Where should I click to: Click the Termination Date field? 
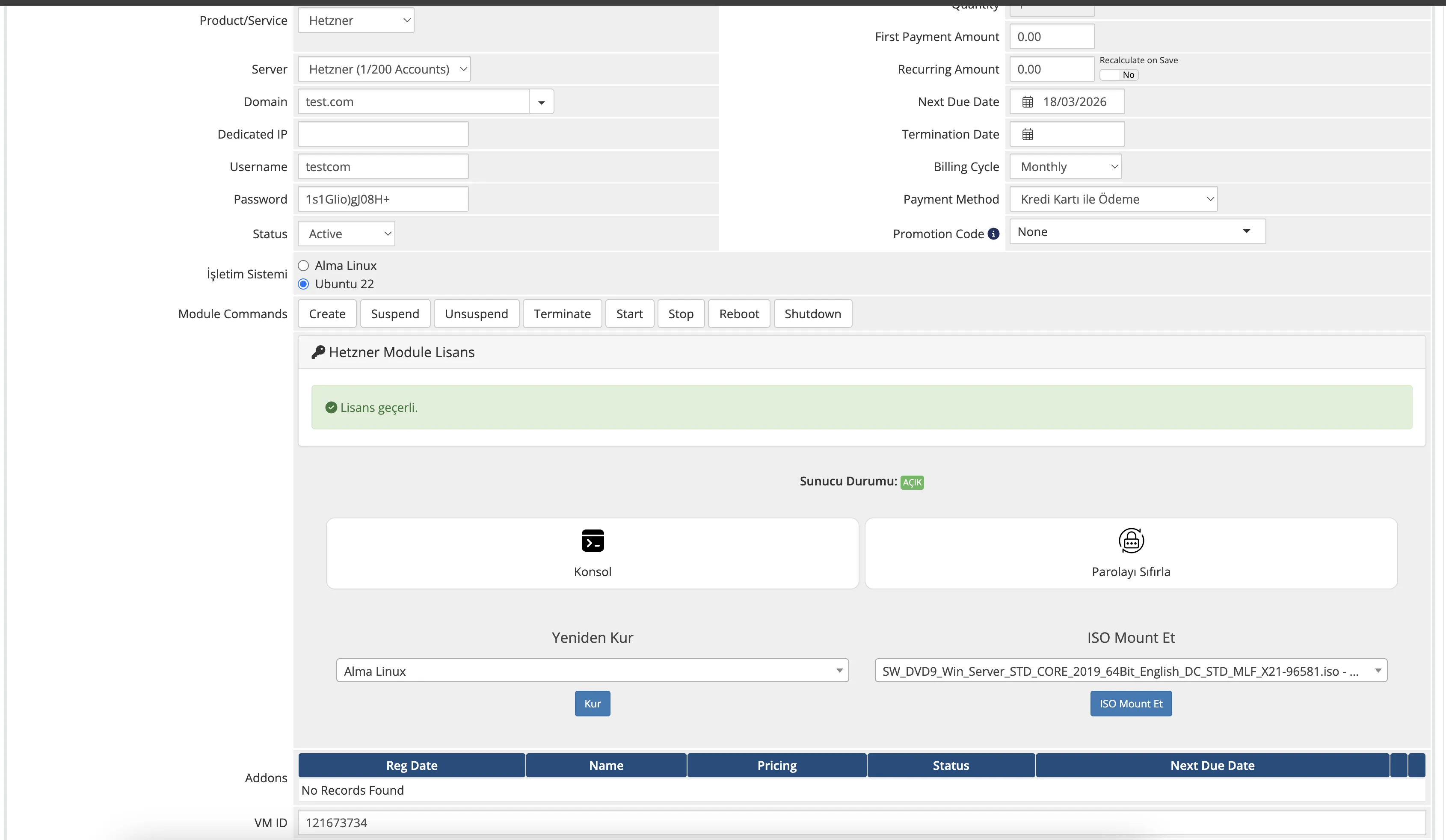pos(1067,134)
